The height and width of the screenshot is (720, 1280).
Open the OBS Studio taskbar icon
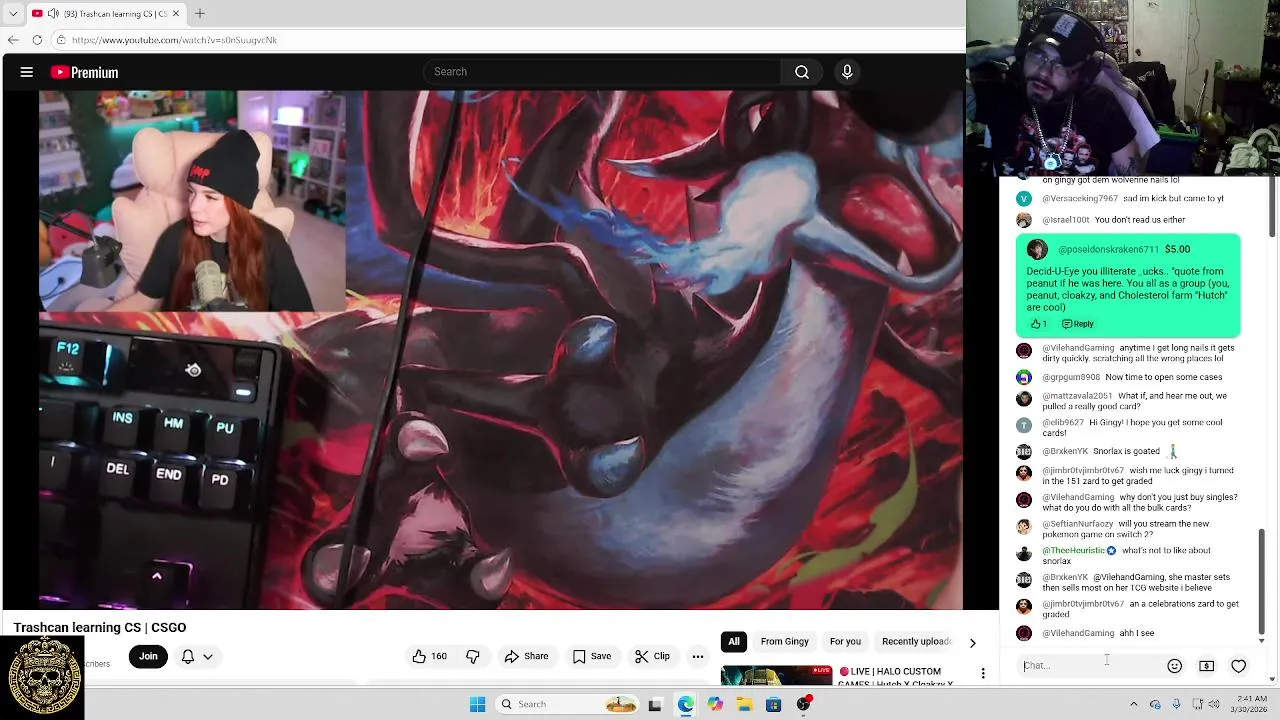tap(803, 705)
